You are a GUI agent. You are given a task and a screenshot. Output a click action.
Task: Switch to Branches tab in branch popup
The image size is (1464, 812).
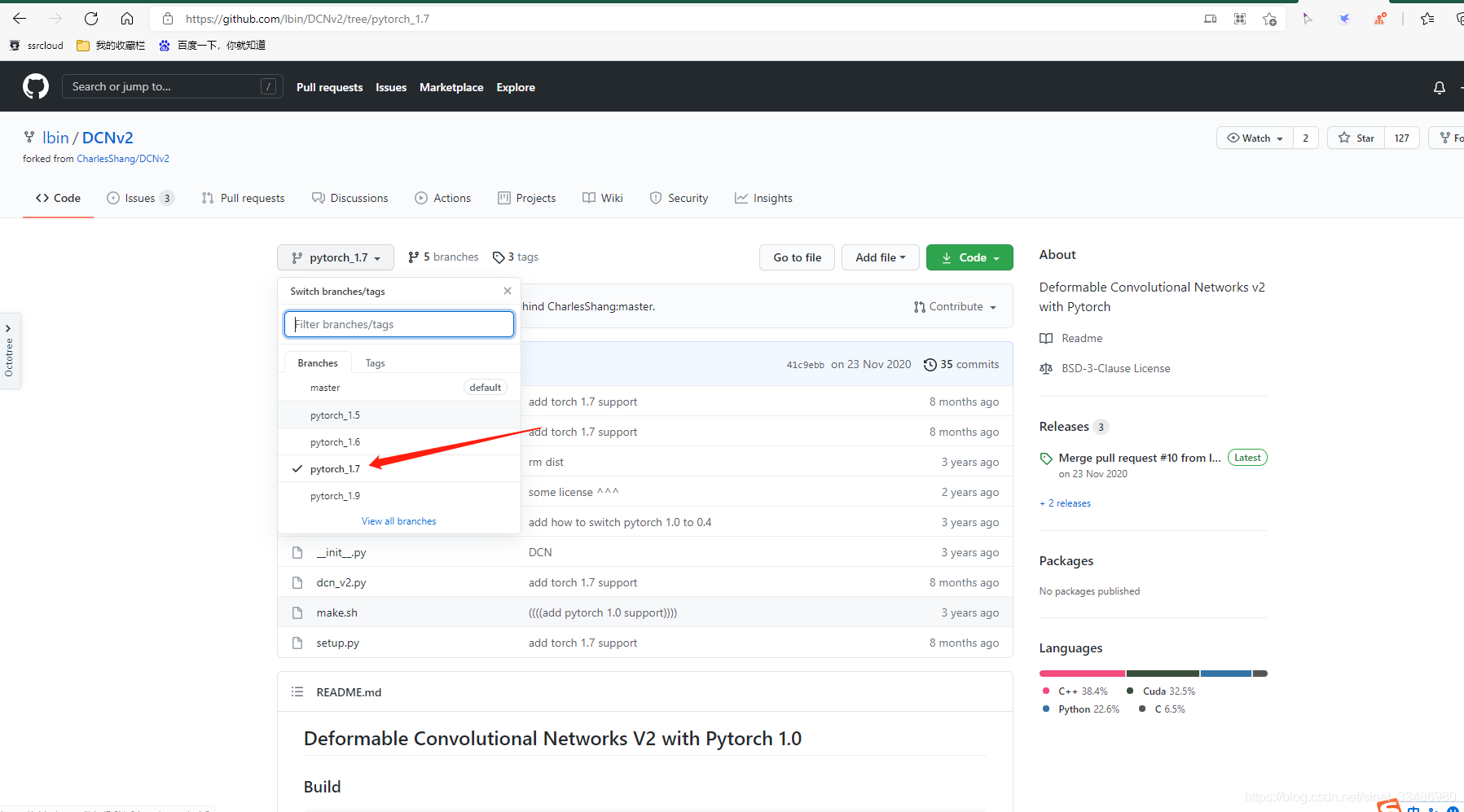[x=318, y=363]
